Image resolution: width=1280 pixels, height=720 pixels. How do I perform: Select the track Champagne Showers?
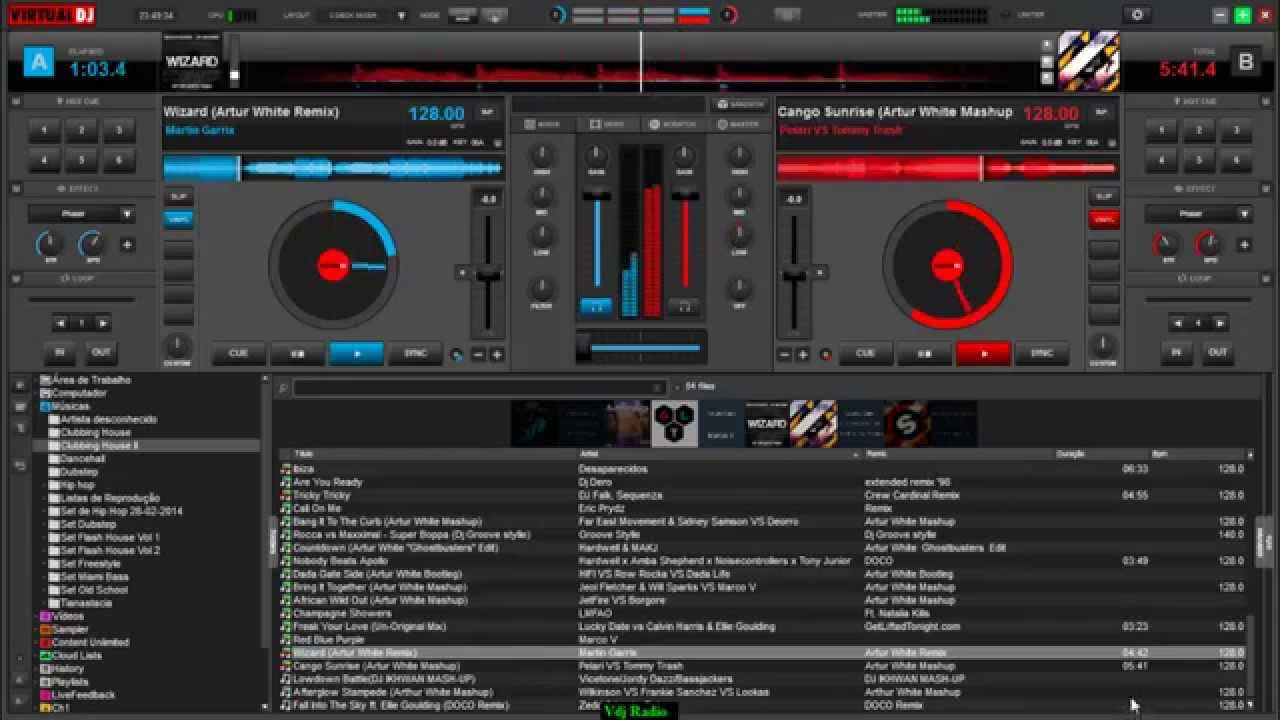763,613
